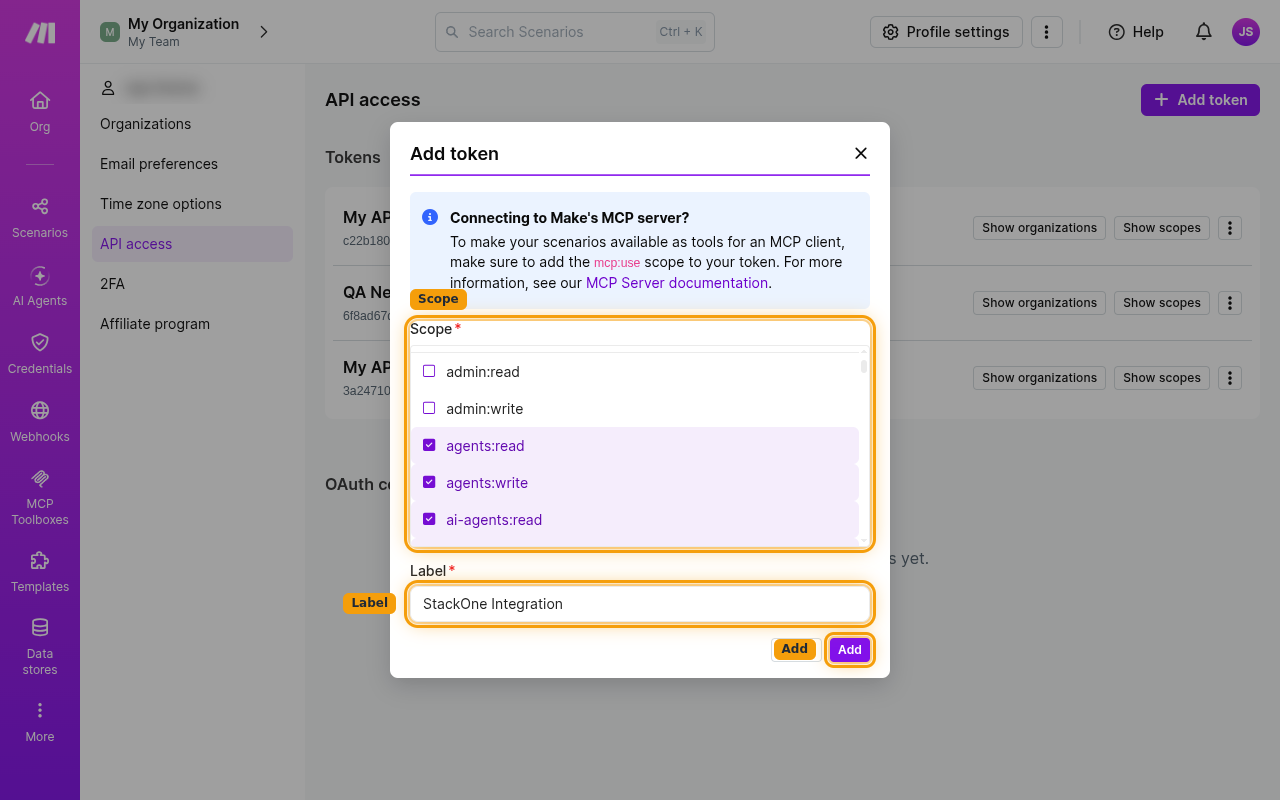
Task: Open the JS user avatar menu
Action: click(1246, 32)
